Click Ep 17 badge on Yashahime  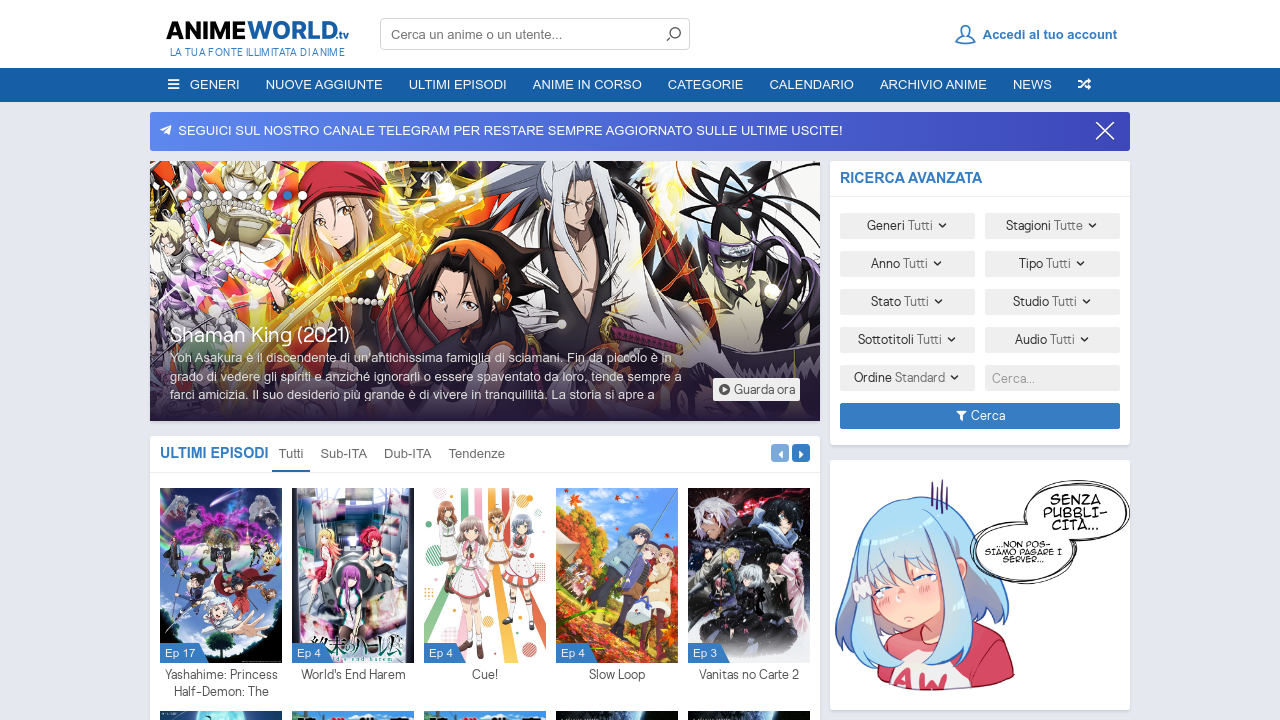point(180,653)
